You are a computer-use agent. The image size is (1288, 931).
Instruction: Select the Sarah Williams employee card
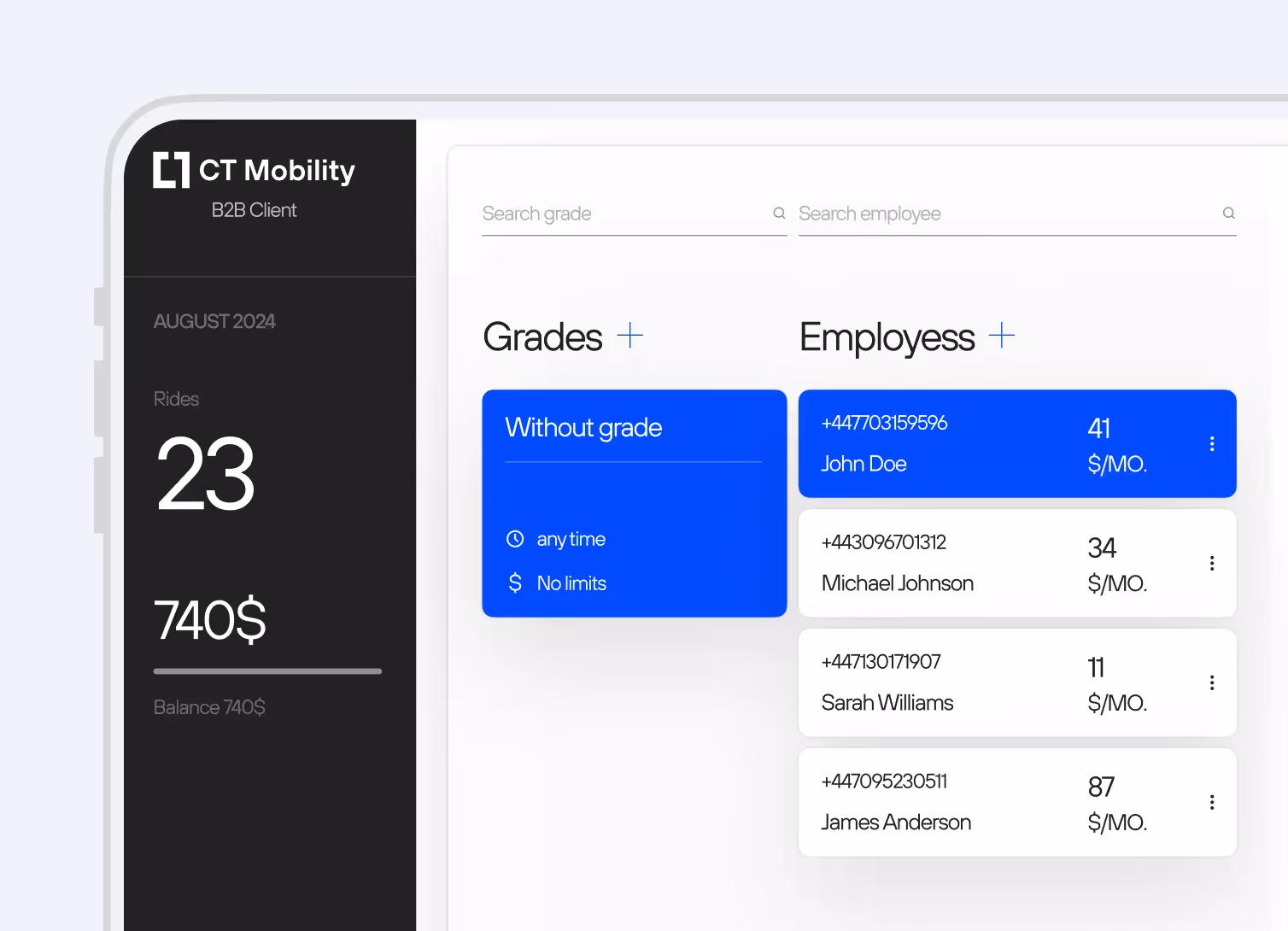coord(1017,682)
